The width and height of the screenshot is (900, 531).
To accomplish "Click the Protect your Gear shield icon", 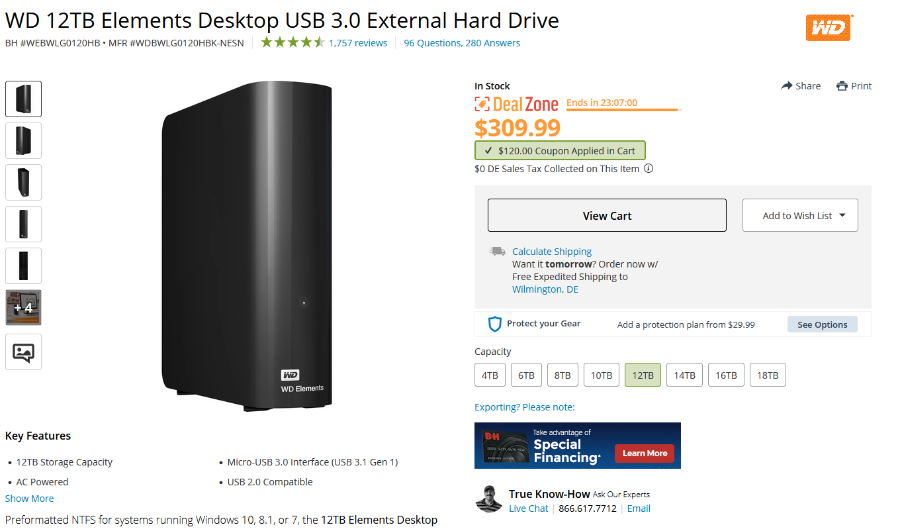I will coord(494,324).
